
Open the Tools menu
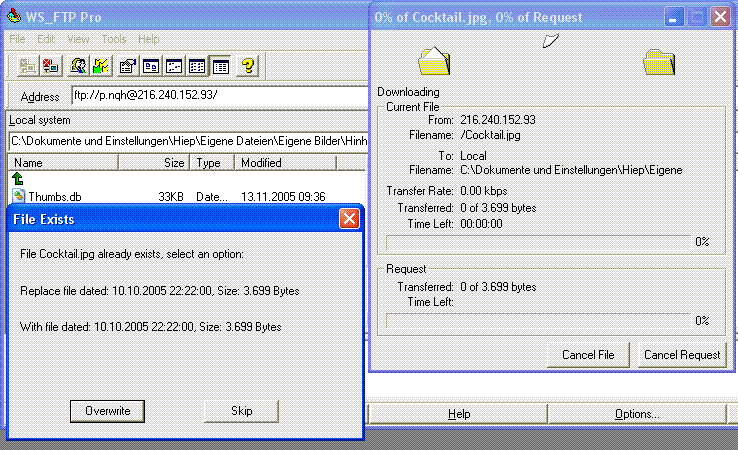tap(114, 39)
